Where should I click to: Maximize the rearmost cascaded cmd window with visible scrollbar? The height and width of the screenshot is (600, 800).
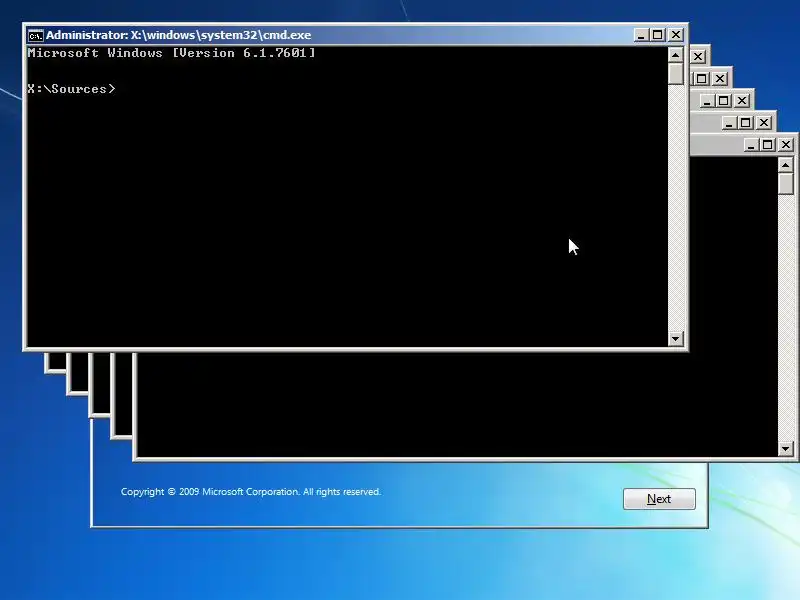tap(767, 145)
